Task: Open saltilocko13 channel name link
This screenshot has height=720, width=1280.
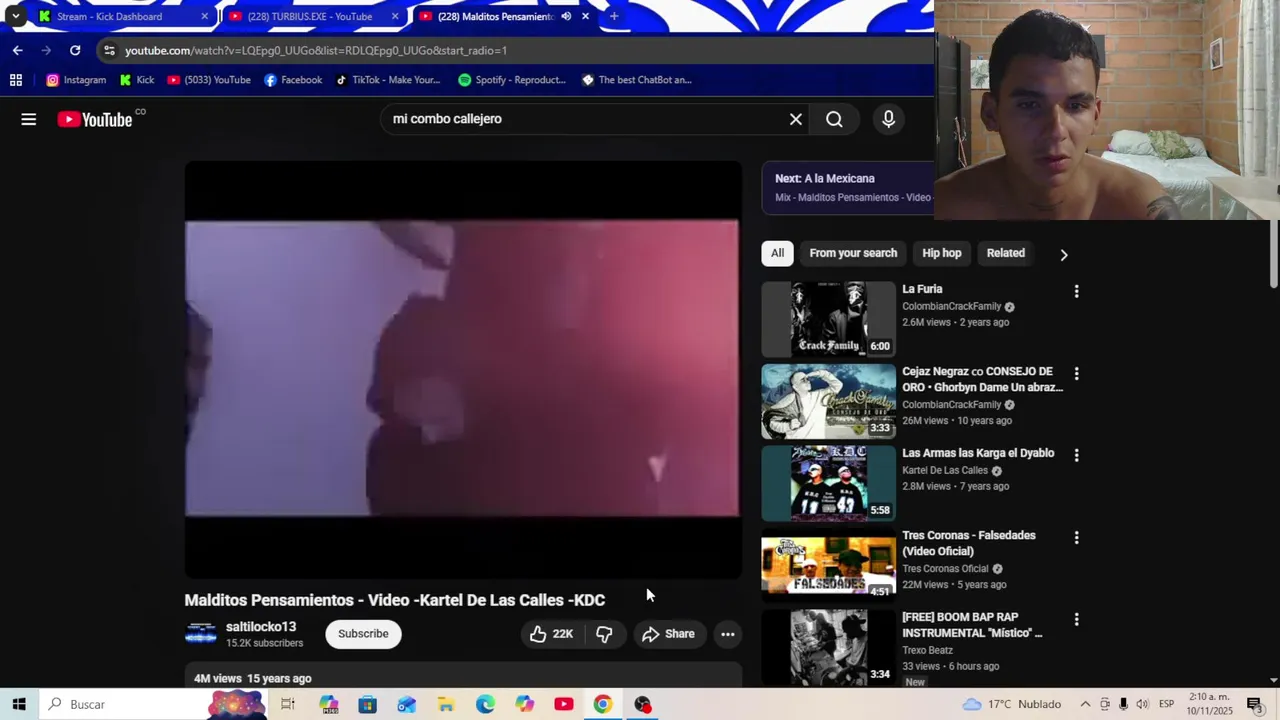Action: point(261,627)
